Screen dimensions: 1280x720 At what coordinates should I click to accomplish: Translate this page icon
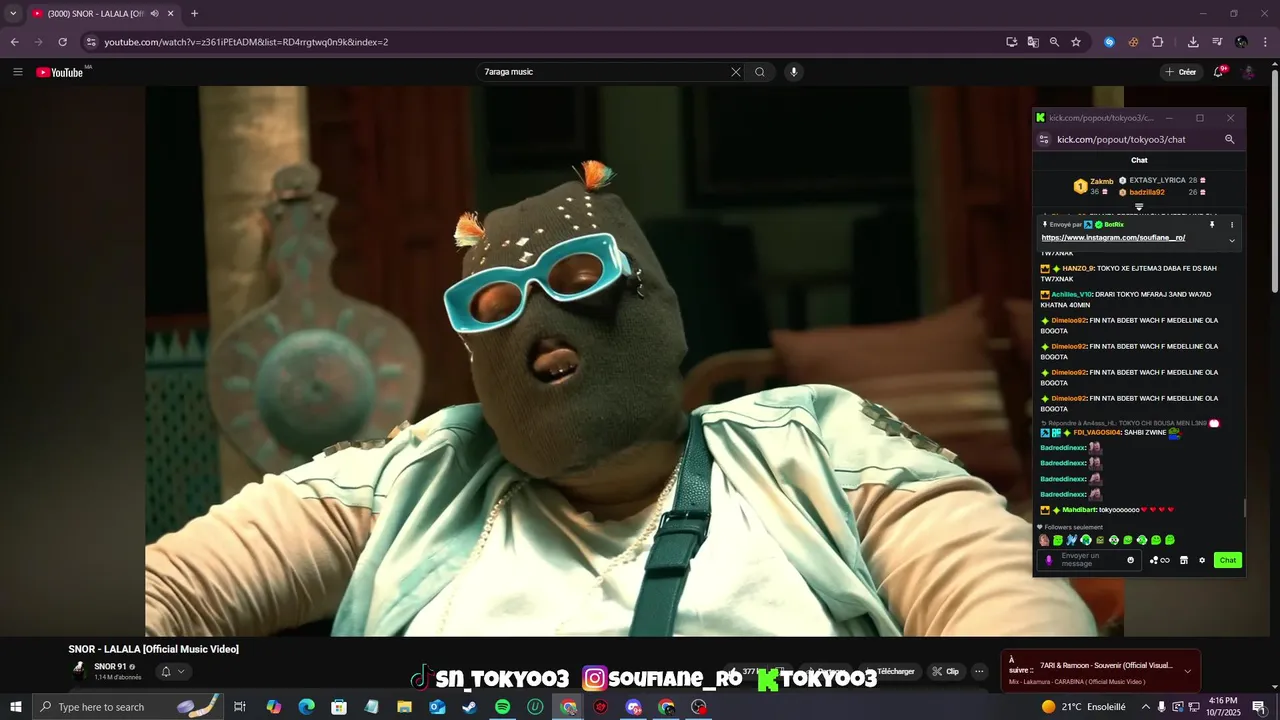click(1033, 42)
